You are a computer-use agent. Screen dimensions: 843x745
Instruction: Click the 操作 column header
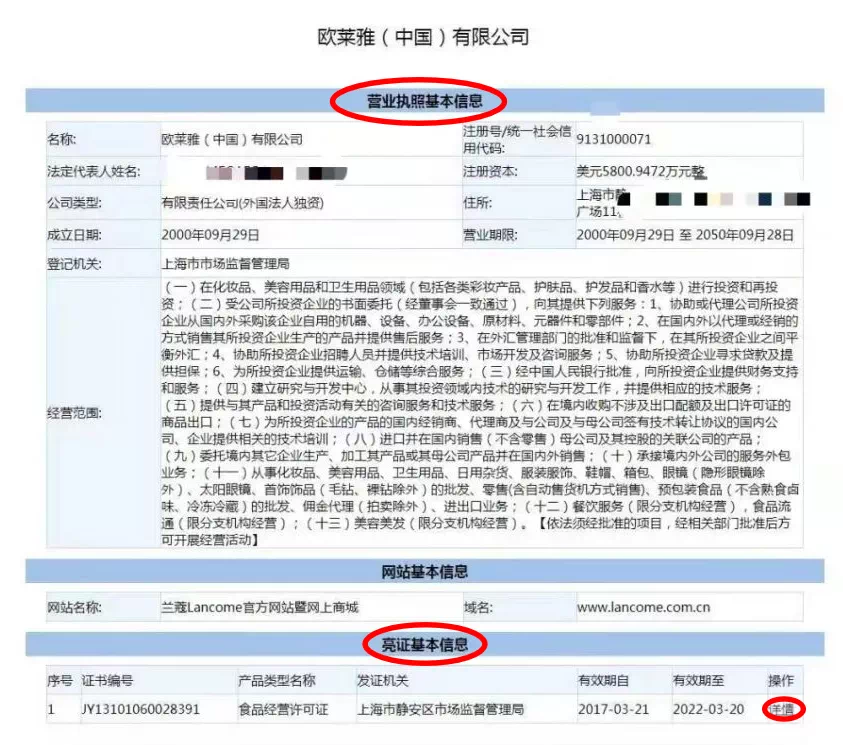[x=781, y=681]
